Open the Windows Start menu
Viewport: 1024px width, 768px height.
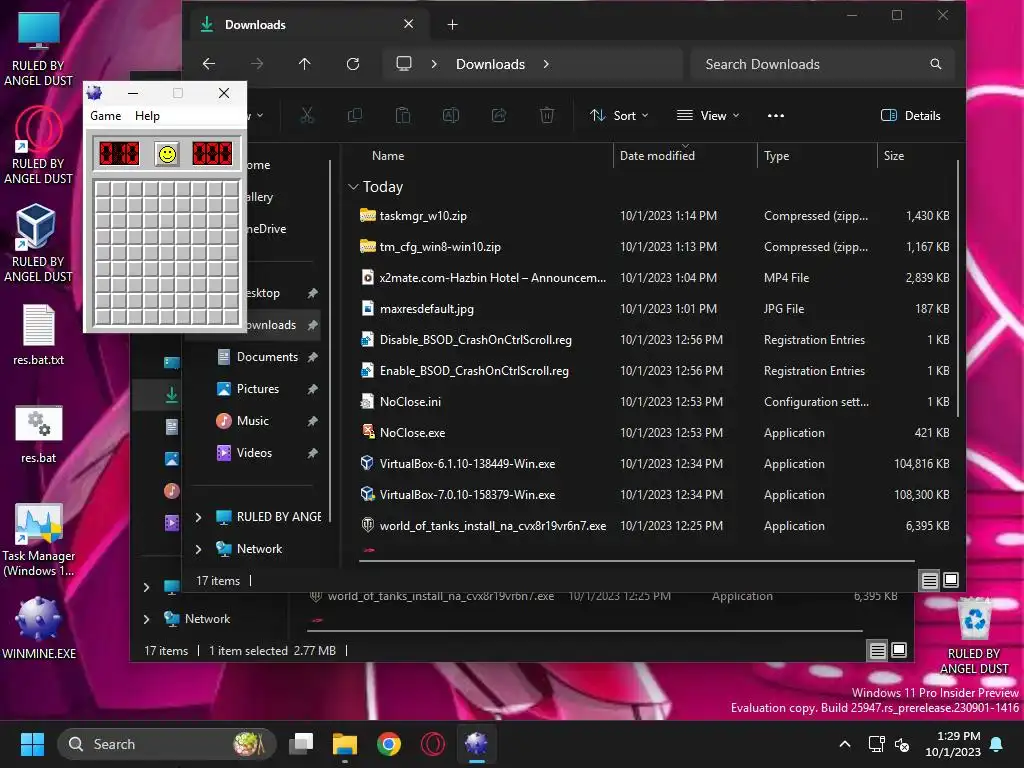click(32, 744)
